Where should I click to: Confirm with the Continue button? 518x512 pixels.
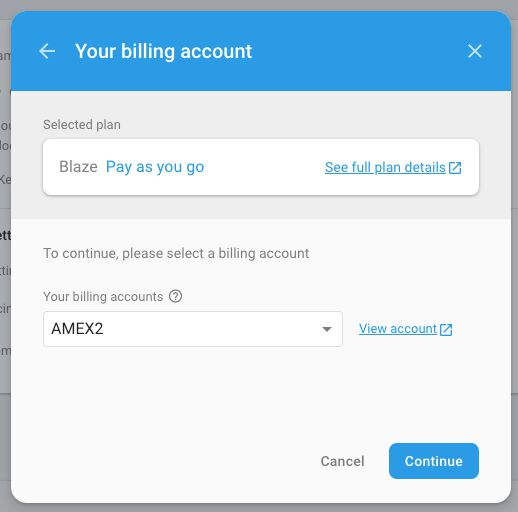tap(434, 461)
